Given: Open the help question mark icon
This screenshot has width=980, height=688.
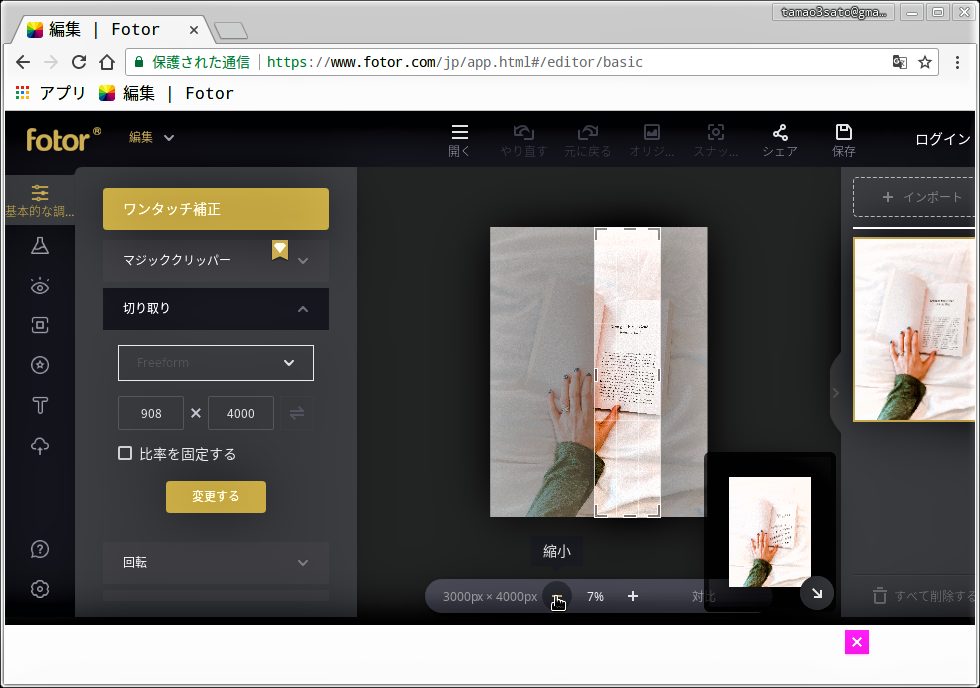Looking at the screenshot, I should point(40,549).
